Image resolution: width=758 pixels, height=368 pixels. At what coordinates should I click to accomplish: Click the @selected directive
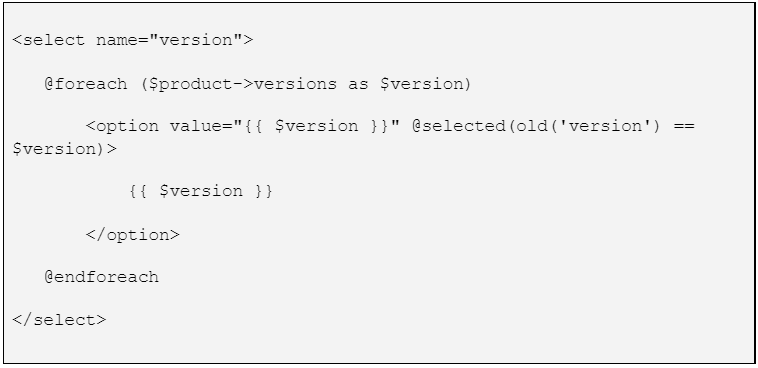coord(458,126)
